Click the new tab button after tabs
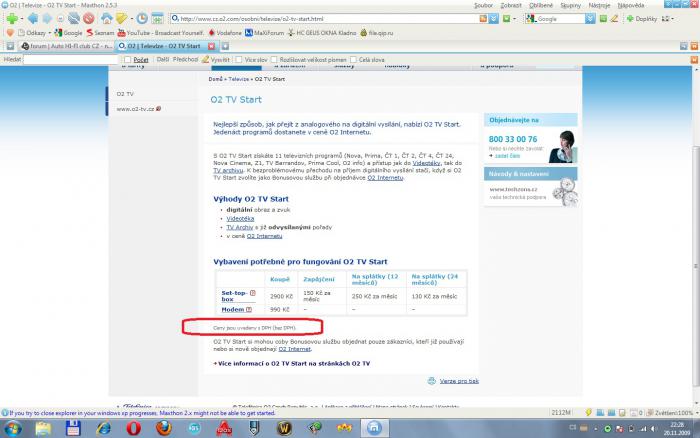Viewport: 700px width, 438px height. coord(225,46)
